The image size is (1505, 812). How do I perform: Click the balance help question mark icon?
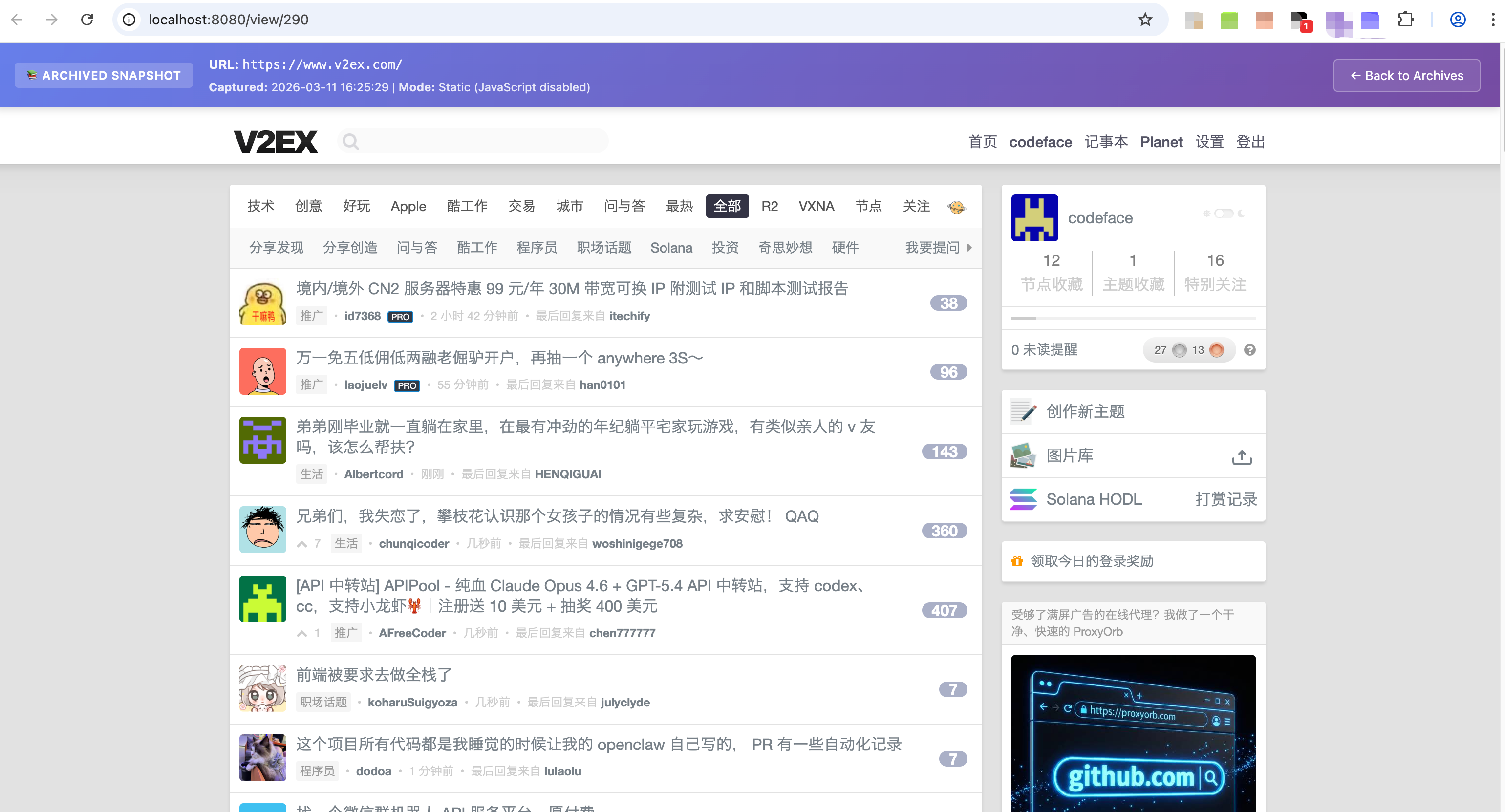click(1250, 350)
